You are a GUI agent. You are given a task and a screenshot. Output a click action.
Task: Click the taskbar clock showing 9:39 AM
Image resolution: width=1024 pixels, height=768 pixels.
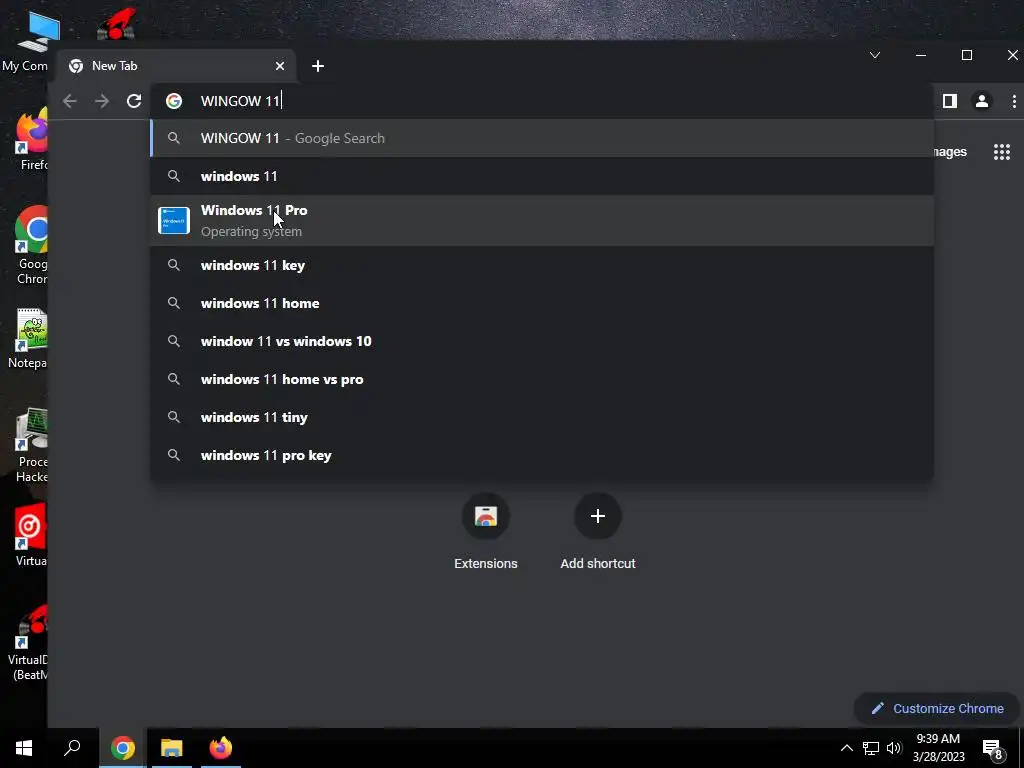[938, 748]
